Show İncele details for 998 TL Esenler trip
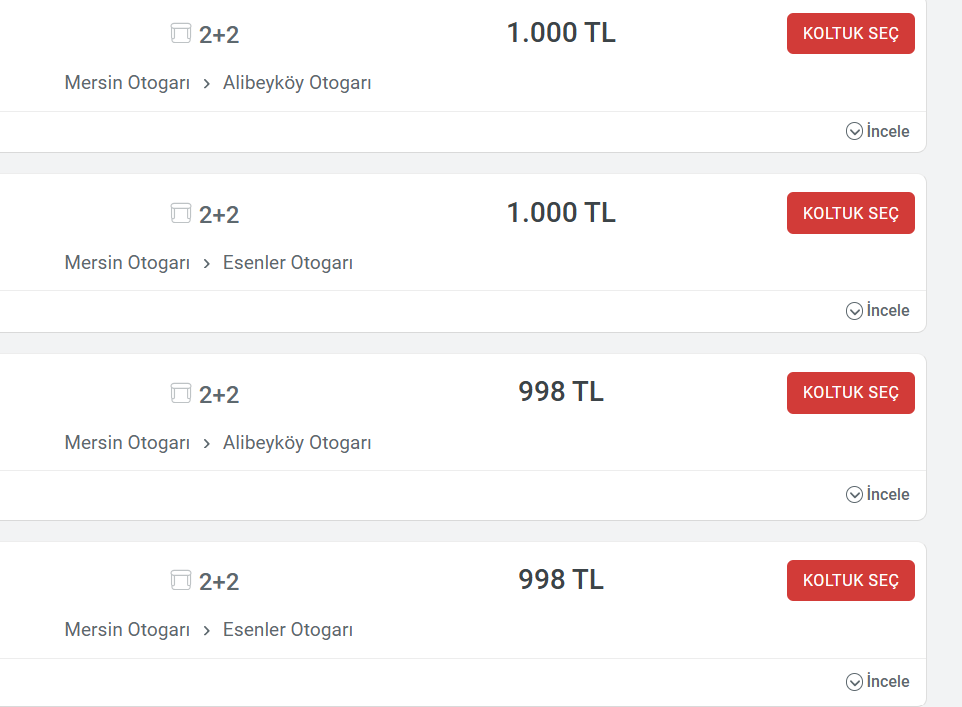This screenshot has height=707, width=962. click(878, 682)
